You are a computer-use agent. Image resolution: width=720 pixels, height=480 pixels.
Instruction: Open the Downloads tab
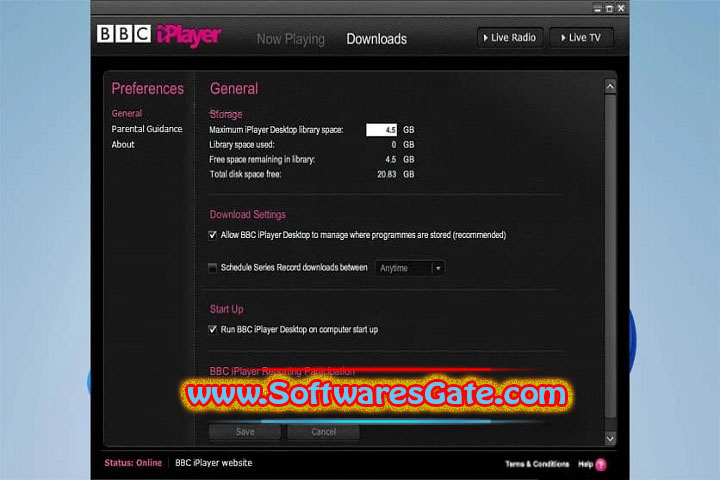click(x=377, y=39)
